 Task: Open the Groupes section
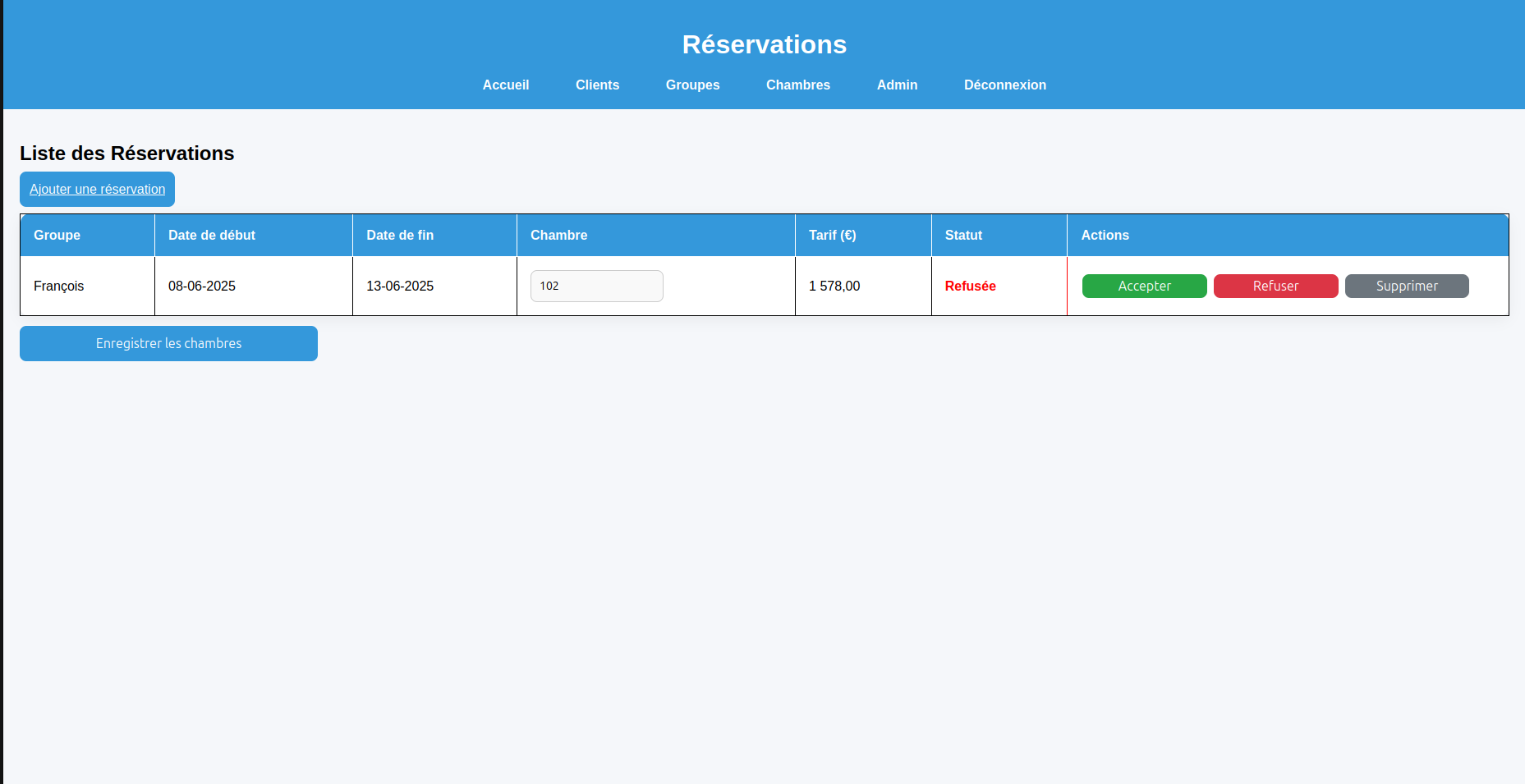[x=692, y=85]
